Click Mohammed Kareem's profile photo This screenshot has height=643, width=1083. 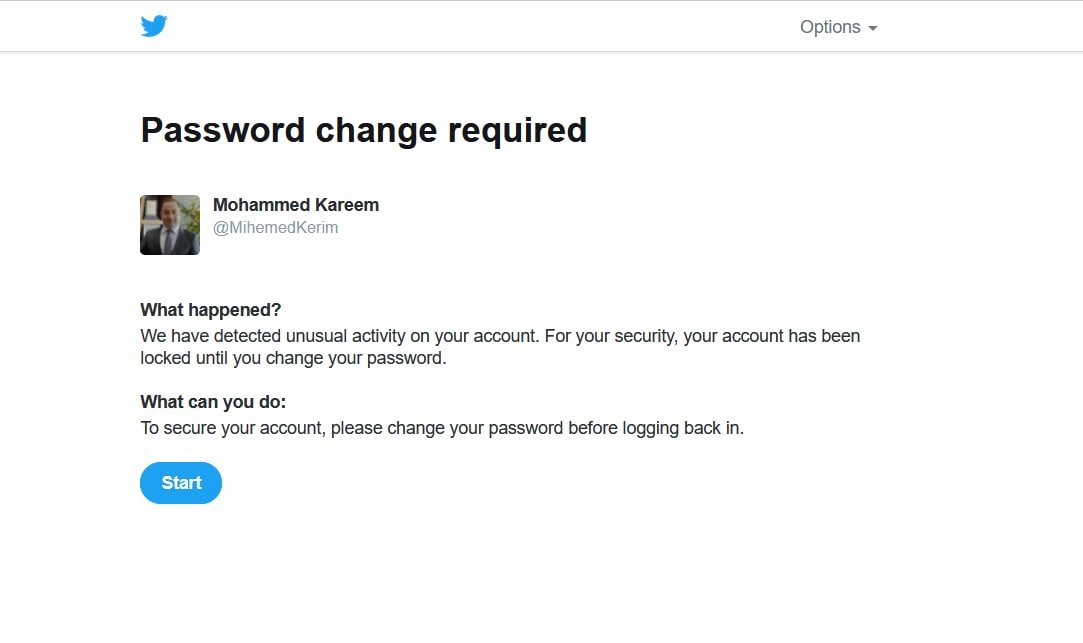[x=170, y=225]
